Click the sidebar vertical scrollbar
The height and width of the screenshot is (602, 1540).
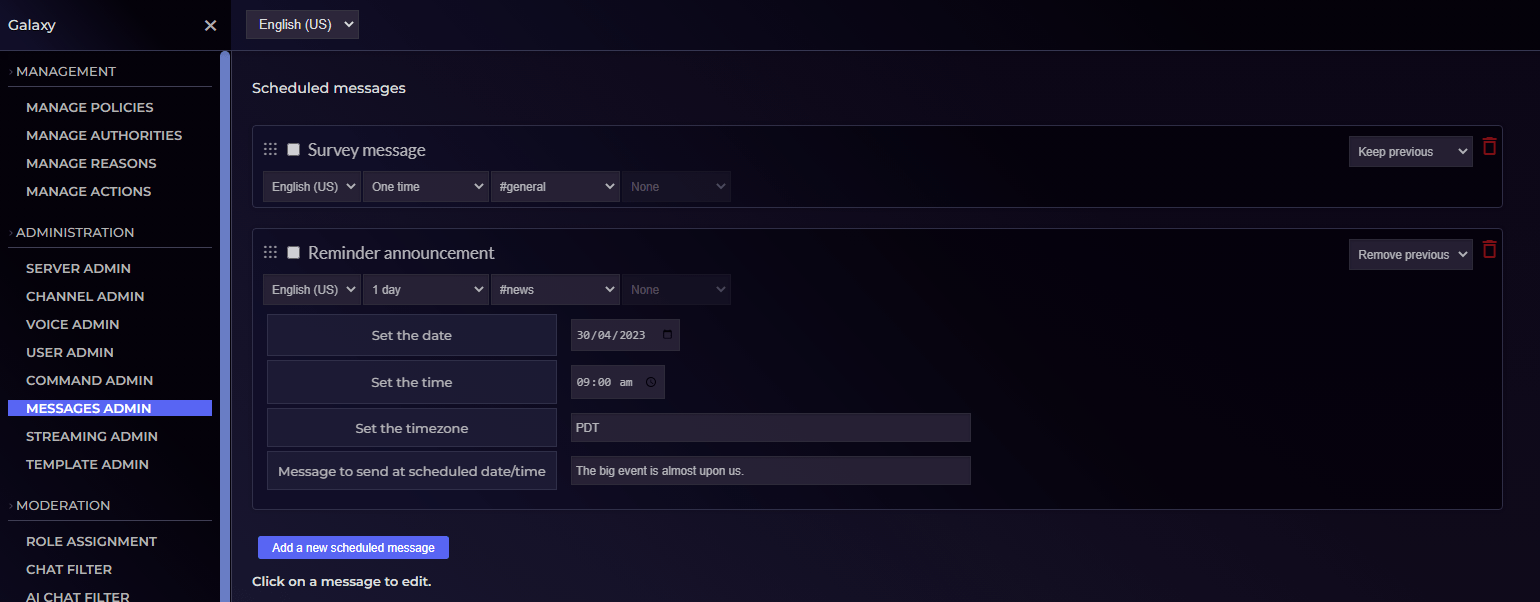(x=225, y=300)
